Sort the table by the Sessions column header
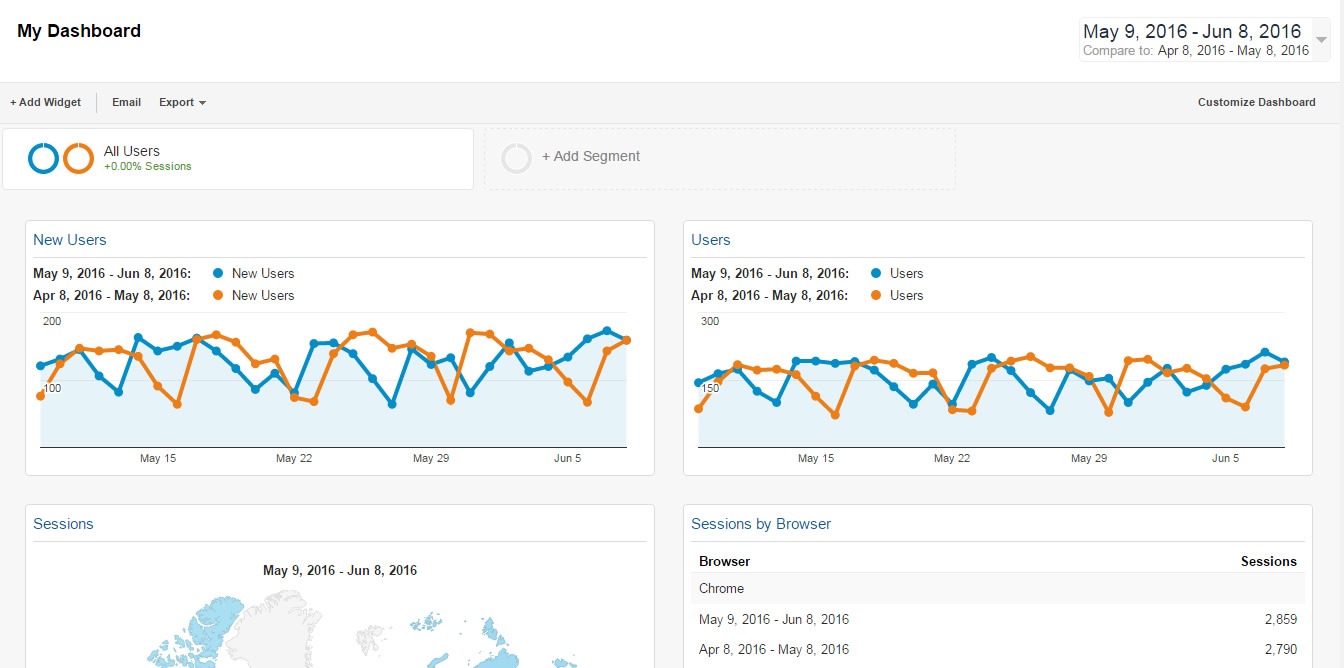The height and width of the screenshot is (668, 1344). 1268,561
